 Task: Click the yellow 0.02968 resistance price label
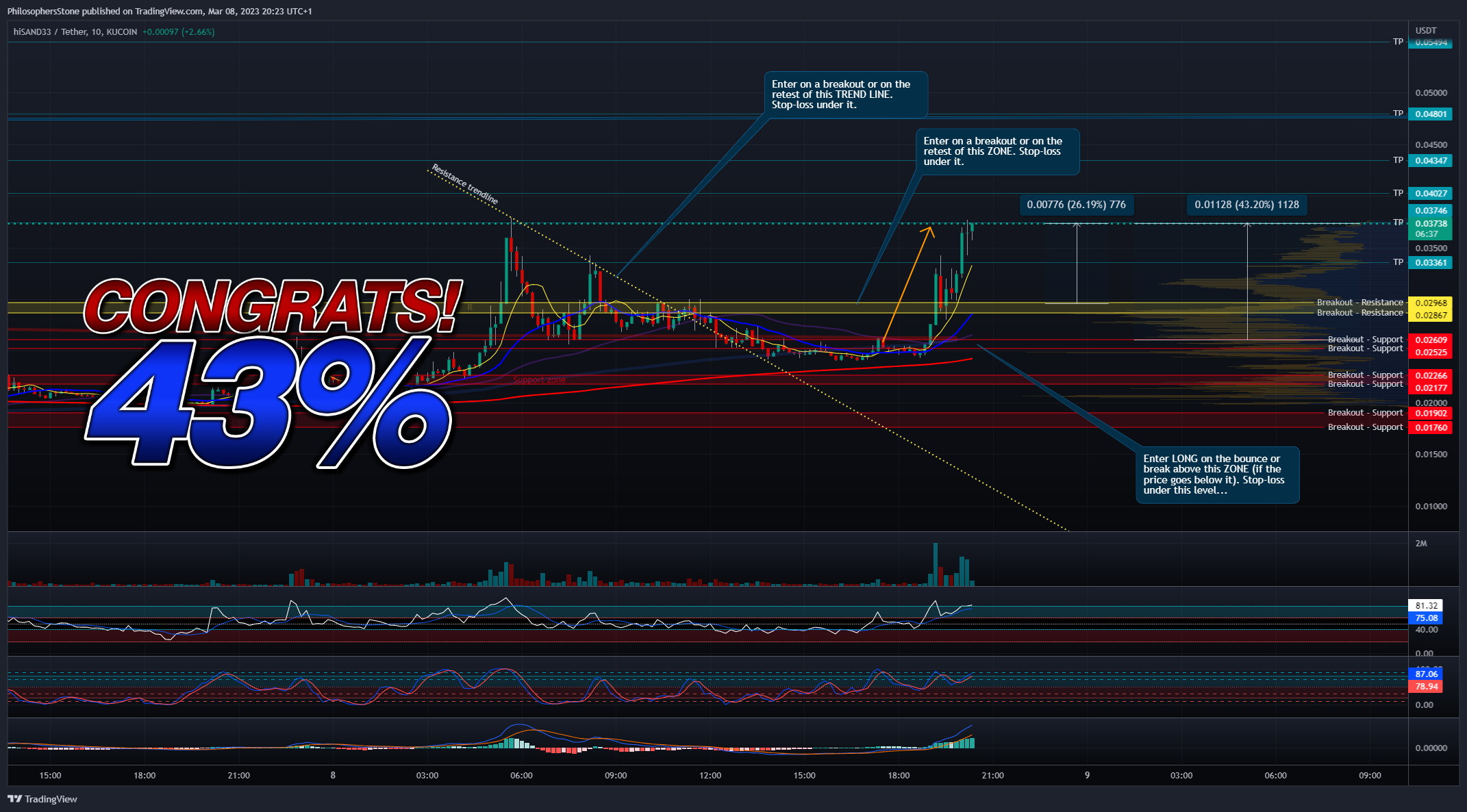(1431, 303)
